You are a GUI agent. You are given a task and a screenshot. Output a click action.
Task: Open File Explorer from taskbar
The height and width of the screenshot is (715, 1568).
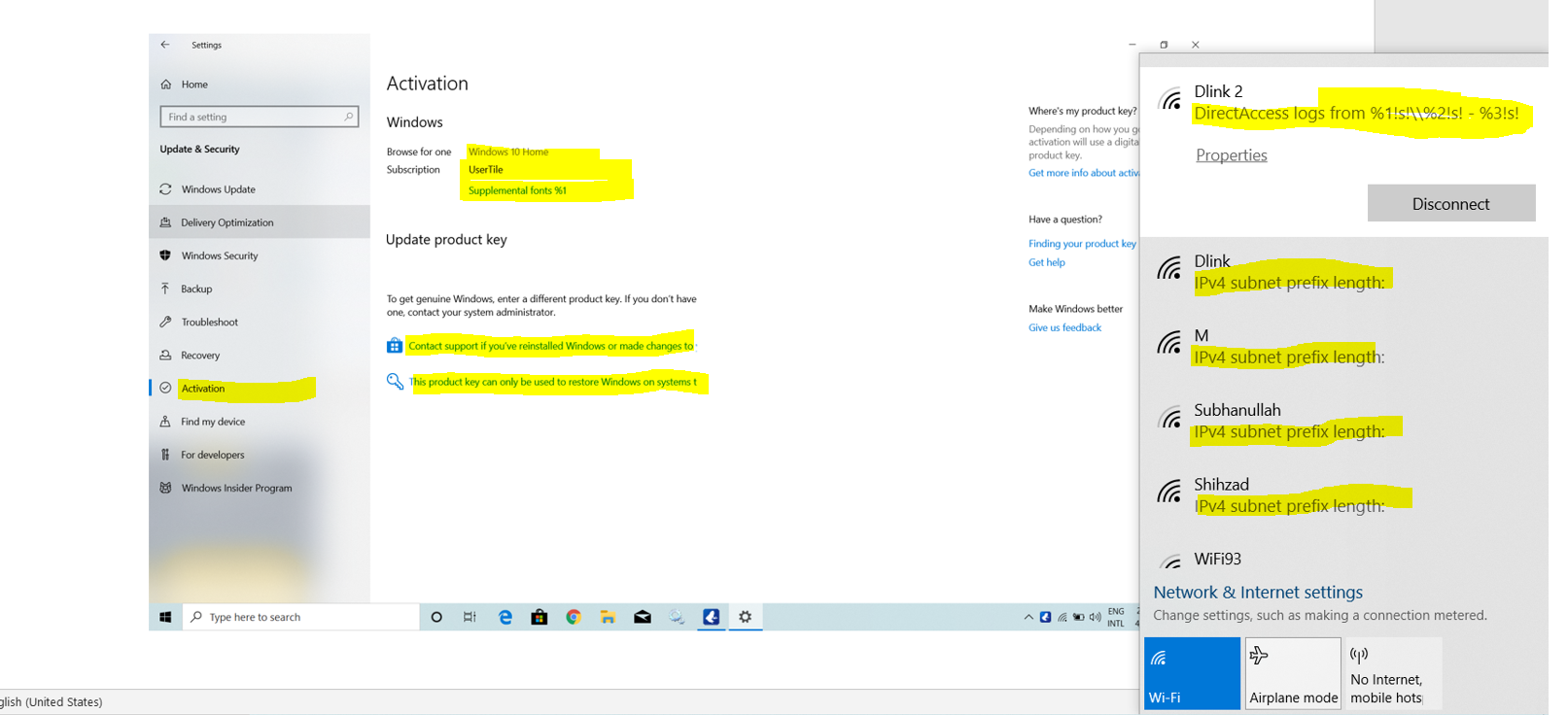(x=608, y=617)
